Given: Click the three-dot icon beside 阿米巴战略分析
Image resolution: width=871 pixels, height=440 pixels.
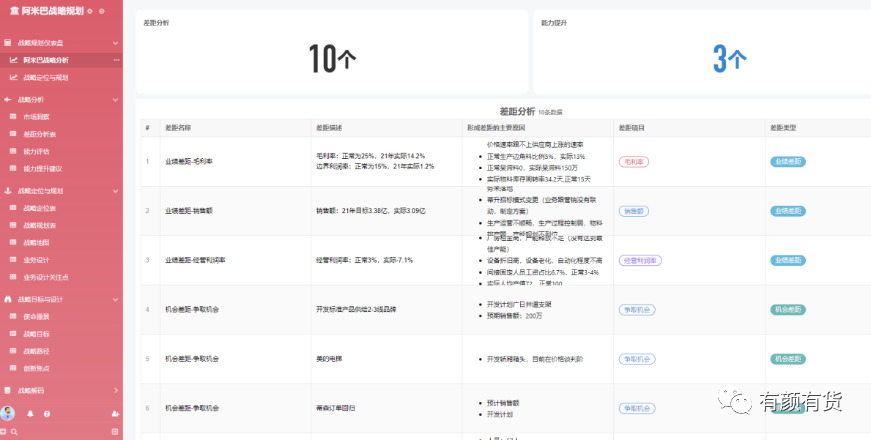Looking at the screenshot, I should 116,60.
